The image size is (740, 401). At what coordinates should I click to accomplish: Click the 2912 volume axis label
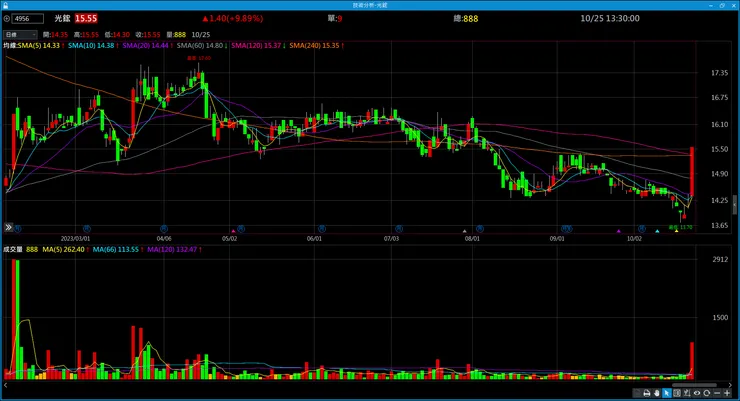point(720,259)
